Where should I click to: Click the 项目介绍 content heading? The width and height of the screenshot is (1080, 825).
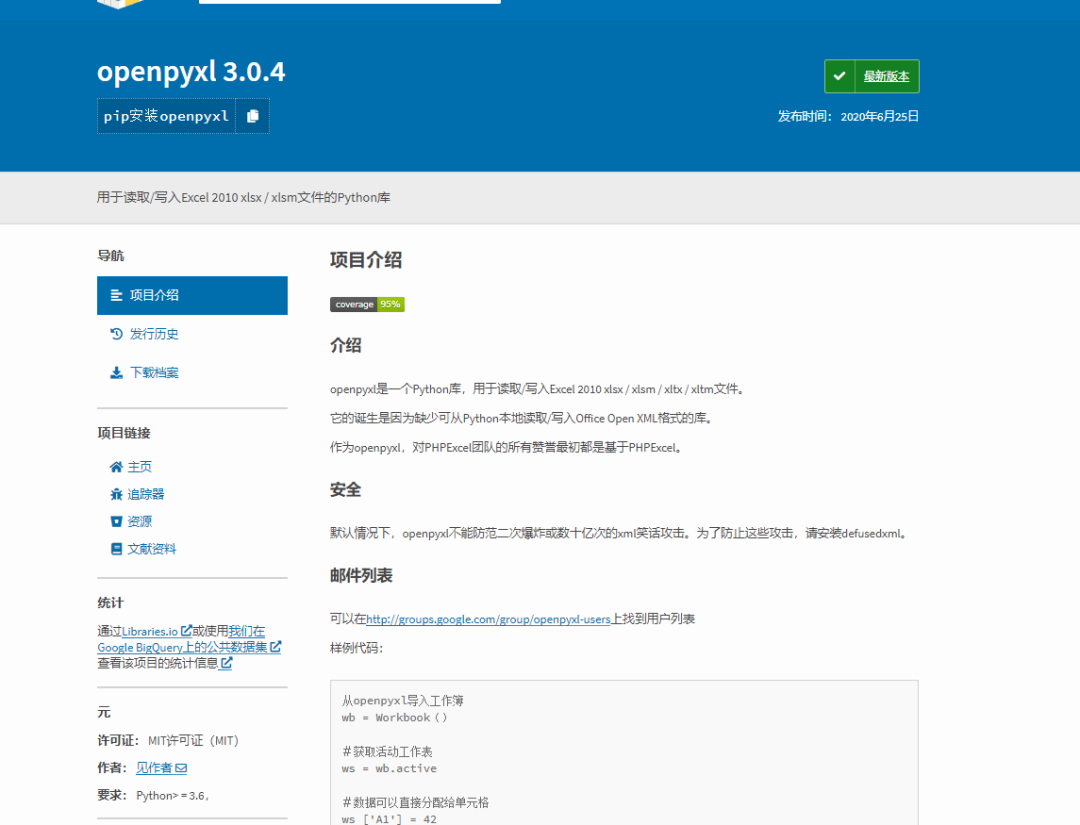point(366,260)
